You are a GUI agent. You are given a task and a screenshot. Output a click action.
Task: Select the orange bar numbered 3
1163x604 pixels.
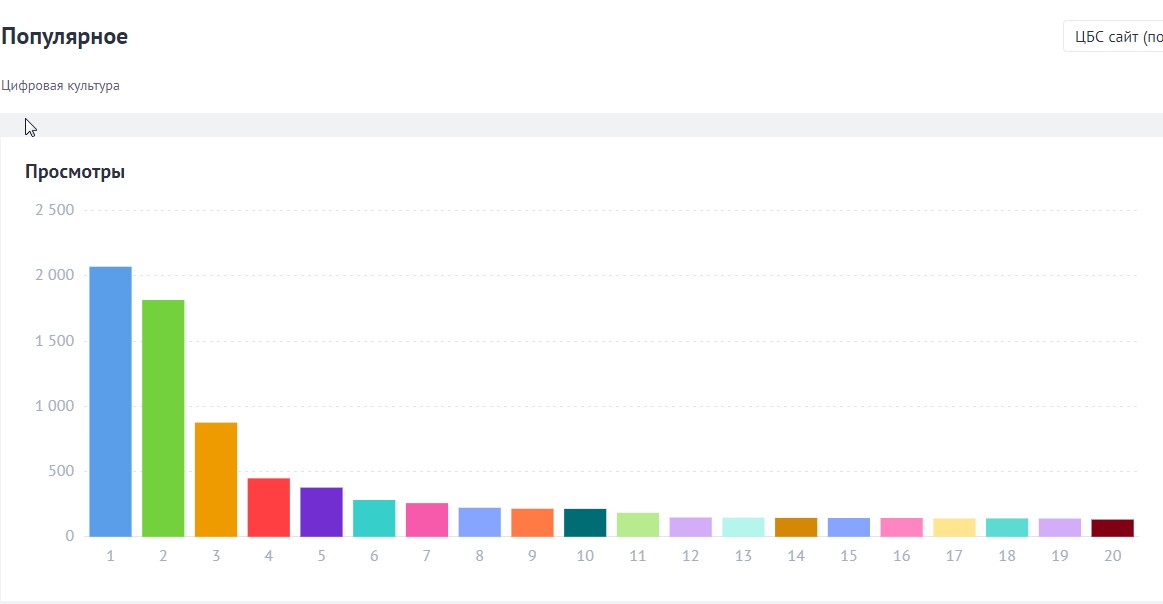coord(216,479)
